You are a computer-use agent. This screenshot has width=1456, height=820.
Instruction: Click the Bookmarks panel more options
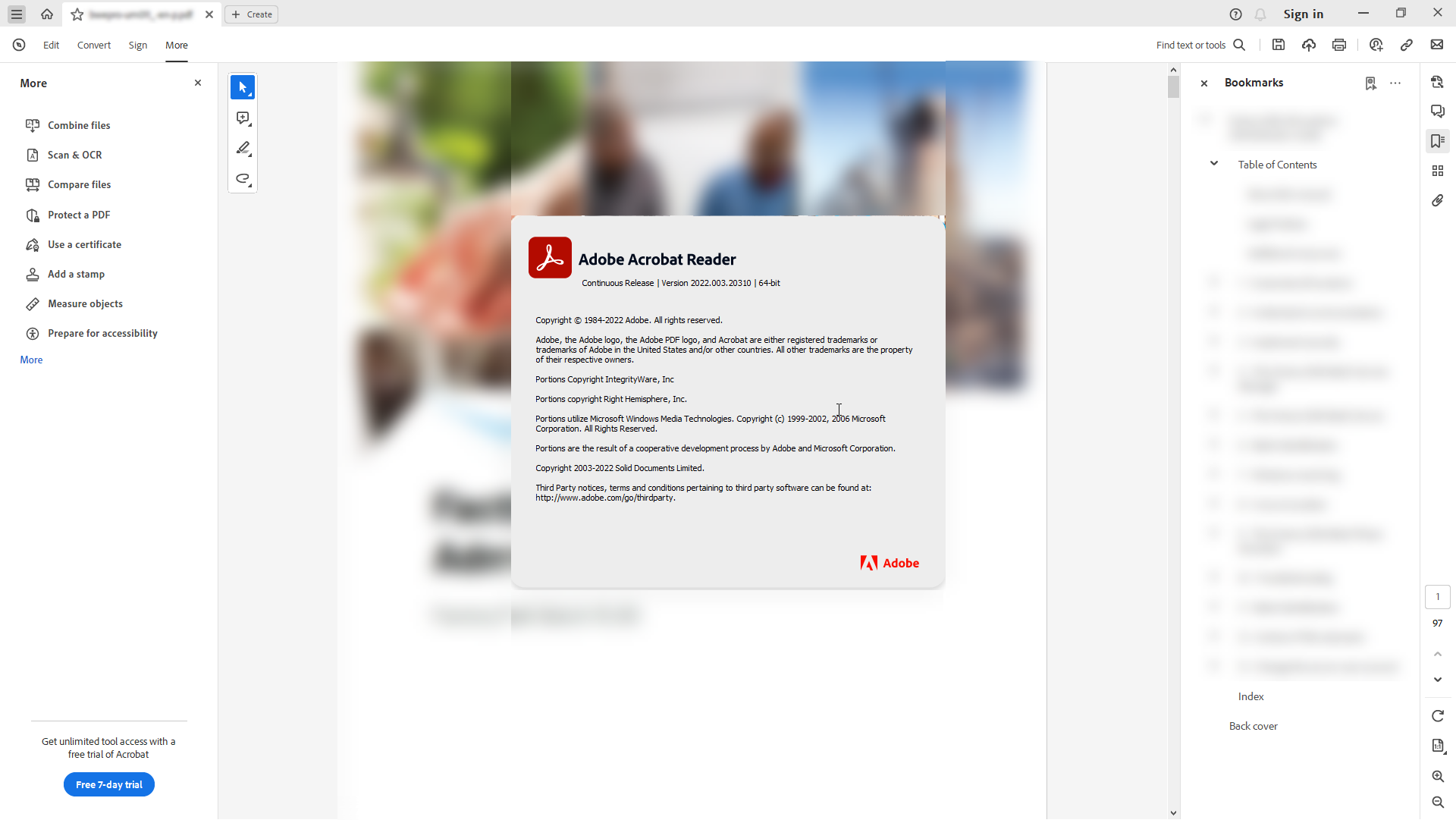coord(1395,83)
